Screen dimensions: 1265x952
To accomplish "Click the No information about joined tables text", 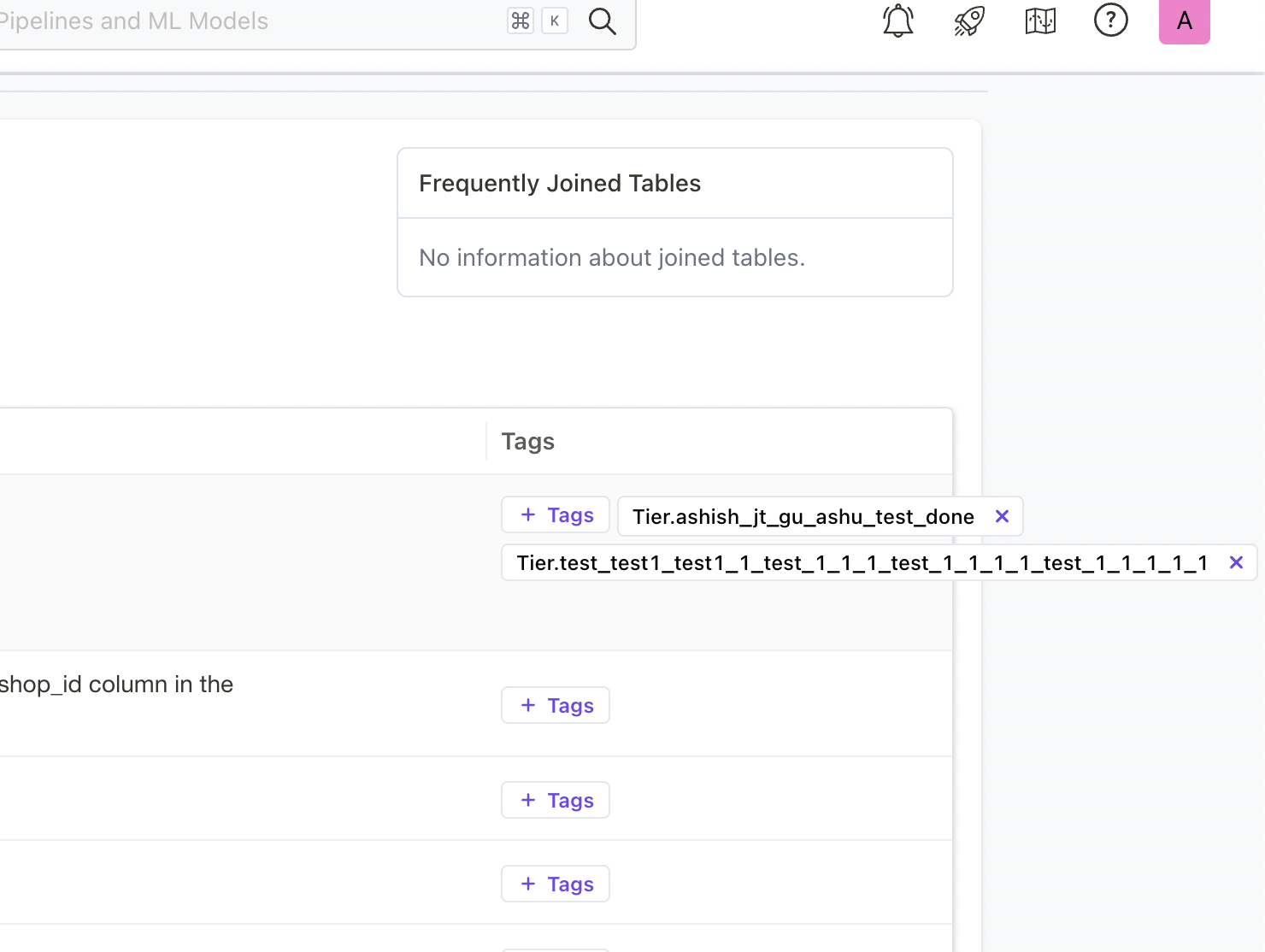I will click(x=612, y=258).
